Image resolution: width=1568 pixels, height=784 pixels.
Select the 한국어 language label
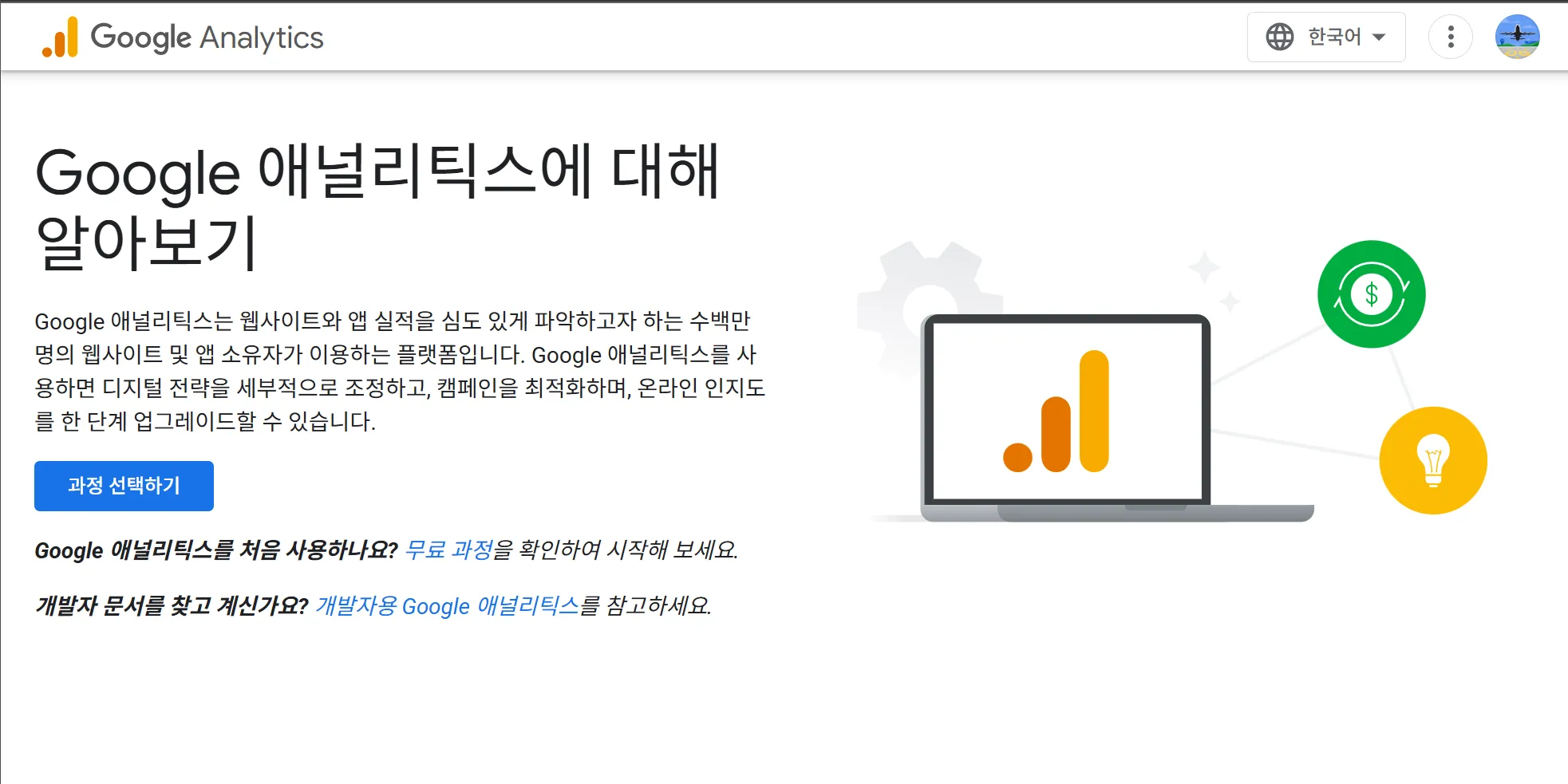point(1334,37)
